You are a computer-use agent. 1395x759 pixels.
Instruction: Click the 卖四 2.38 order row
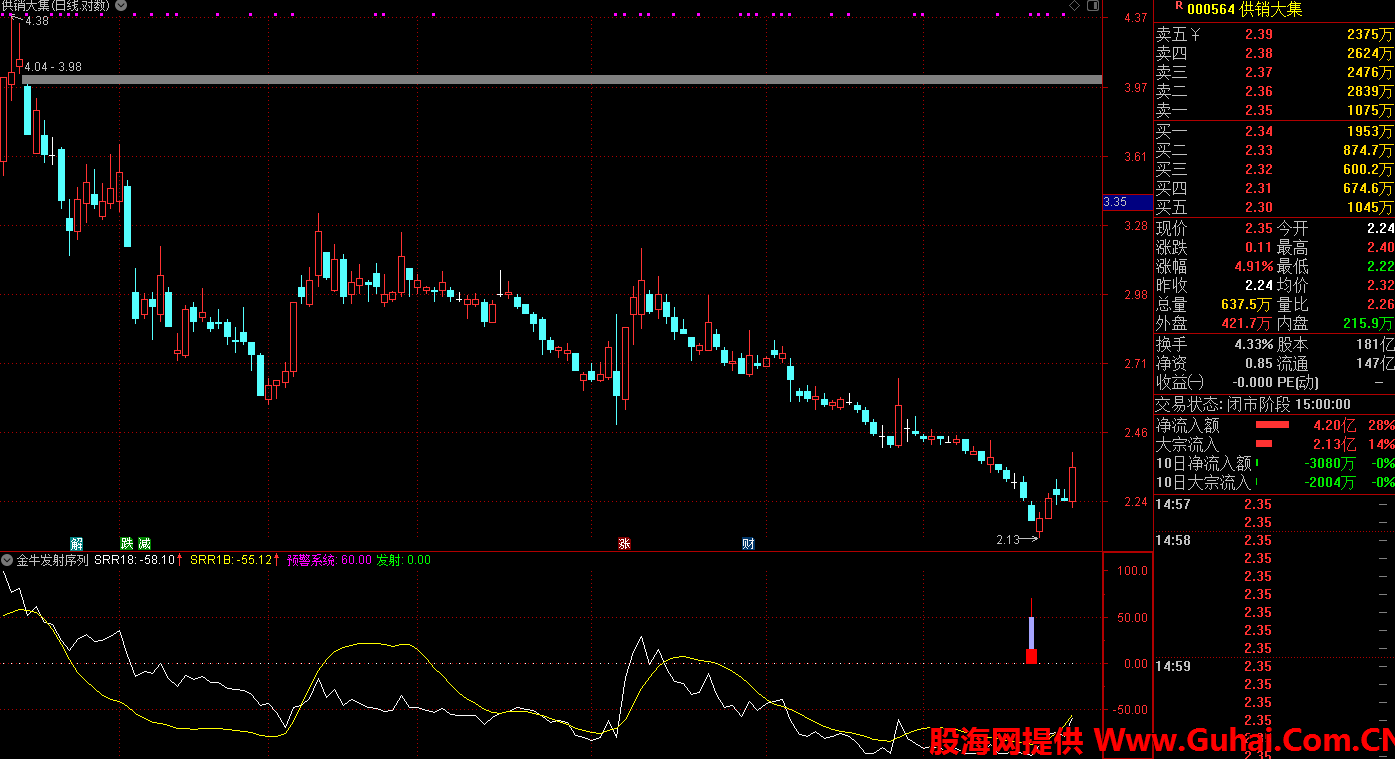coord(1274,54)
